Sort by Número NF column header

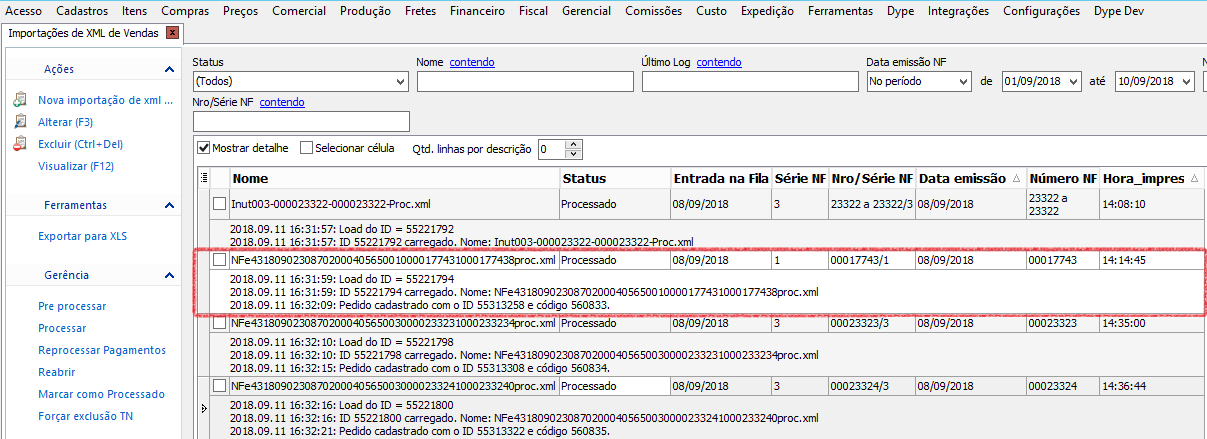pos(1063,178)
